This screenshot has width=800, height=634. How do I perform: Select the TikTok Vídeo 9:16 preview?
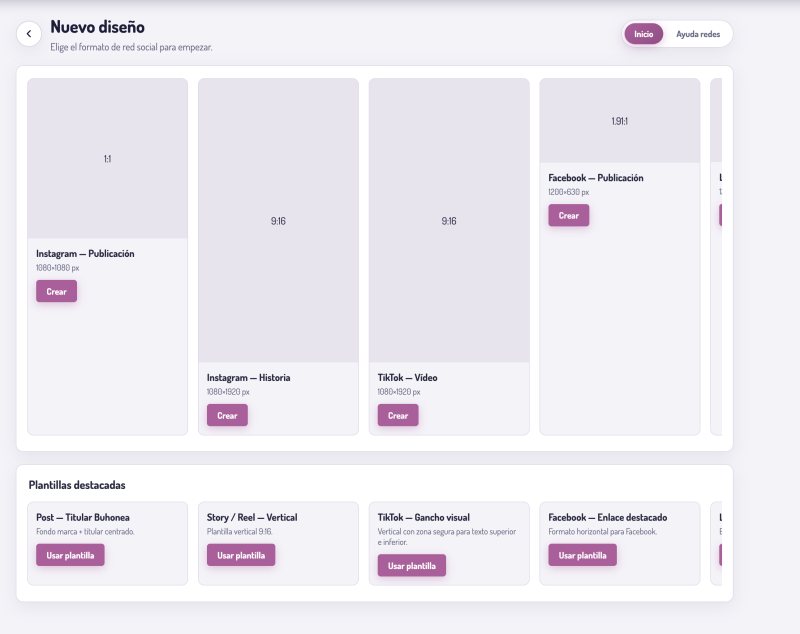[449, 220]
